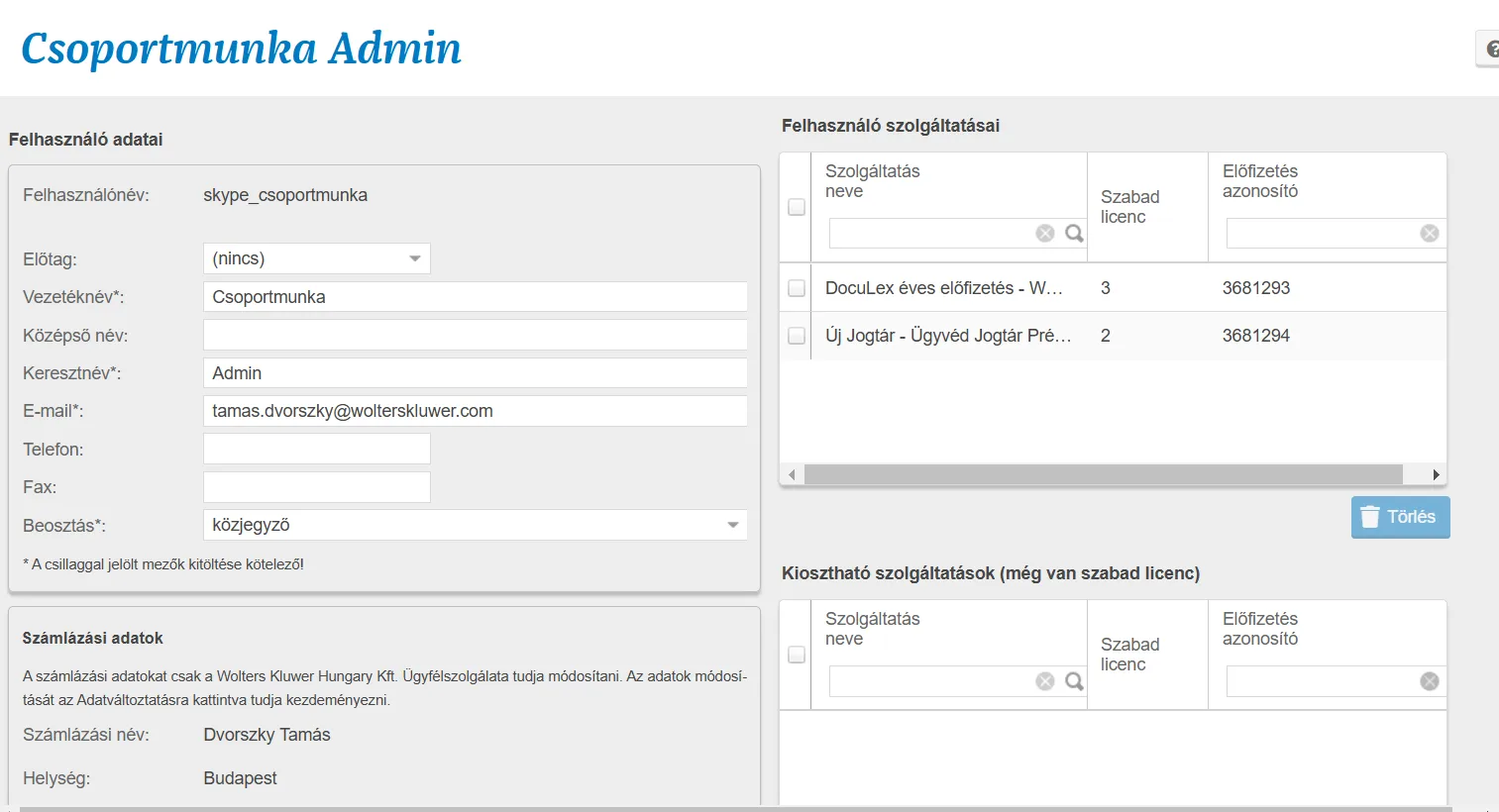The width and height of the screenshot is (1499, 812).
Task: Click right arrow of services table scrollbar
Action: pyautogui.click(x=1436, y=474)
